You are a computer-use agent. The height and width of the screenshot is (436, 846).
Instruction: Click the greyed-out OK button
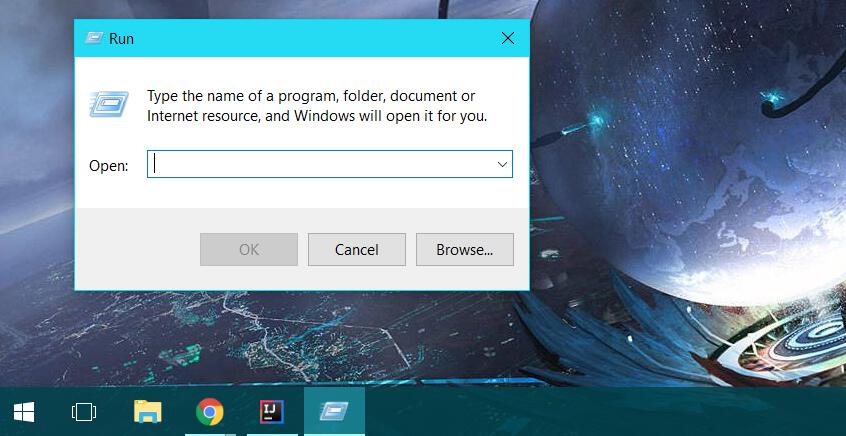[x=249, y=249]
